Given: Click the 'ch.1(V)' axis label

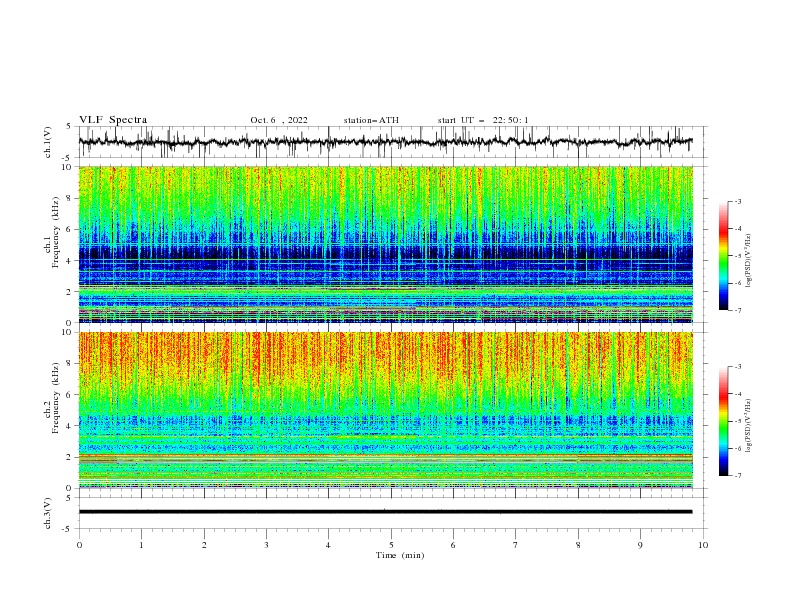Looking at the screenshot, I should point(48,142).
